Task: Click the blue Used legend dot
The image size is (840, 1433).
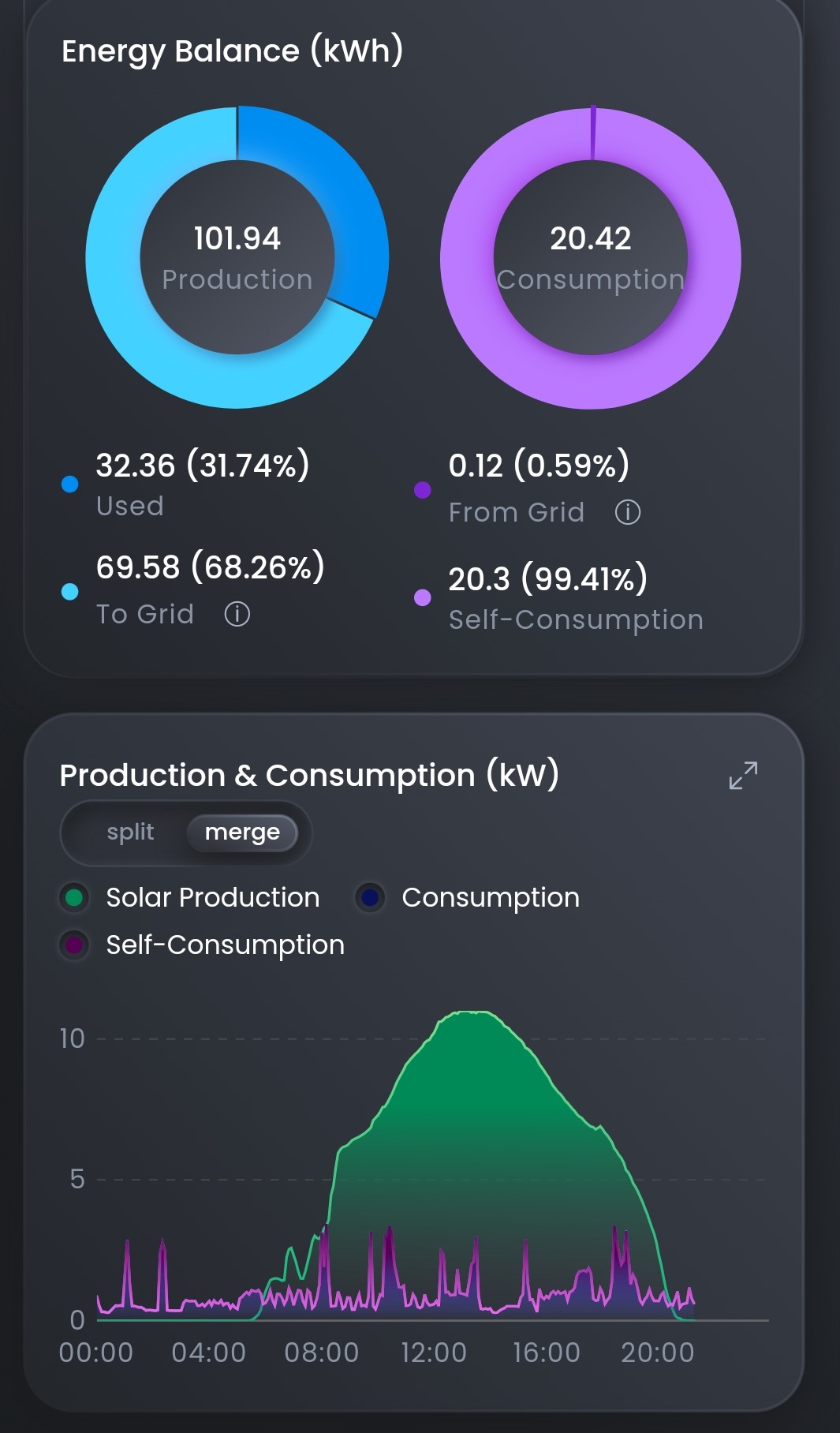Action: [x=69, y=484]
